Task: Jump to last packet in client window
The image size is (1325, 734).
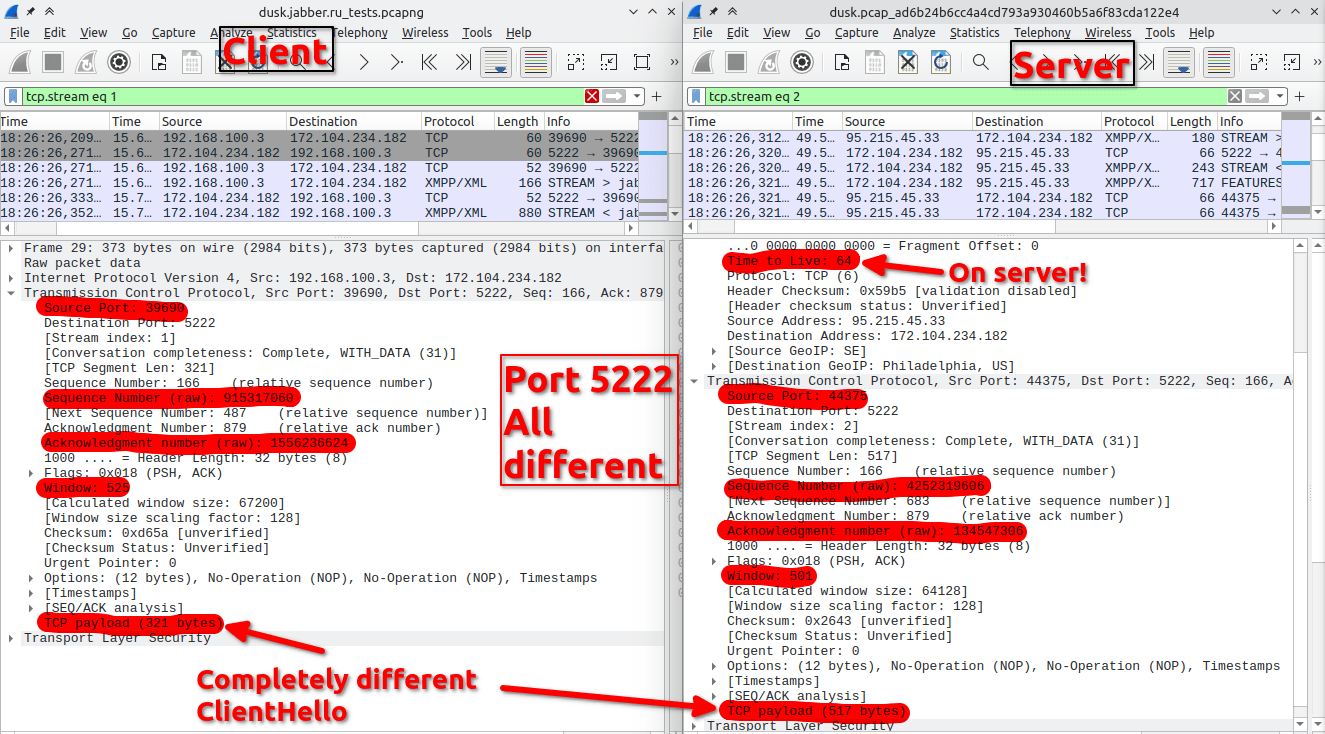Action: click(462, 62)
